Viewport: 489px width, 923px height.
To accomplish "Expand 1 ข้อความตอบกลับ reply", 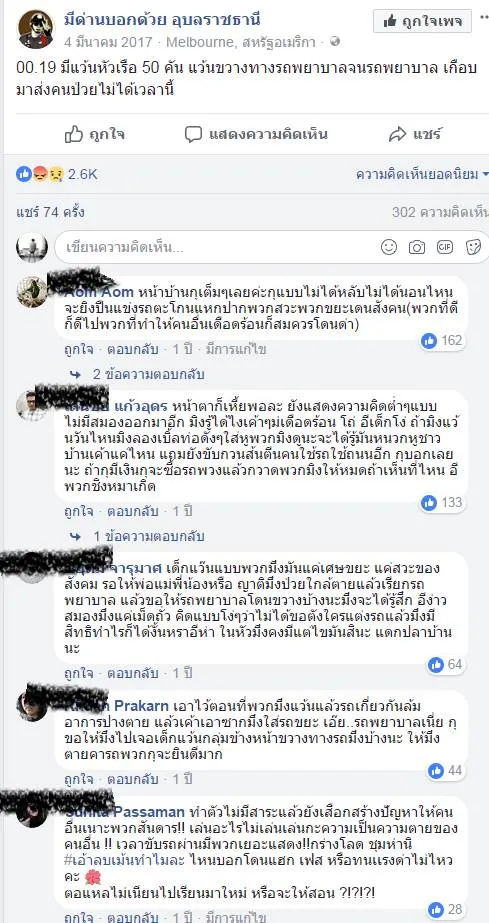I will tap(137, 536).
